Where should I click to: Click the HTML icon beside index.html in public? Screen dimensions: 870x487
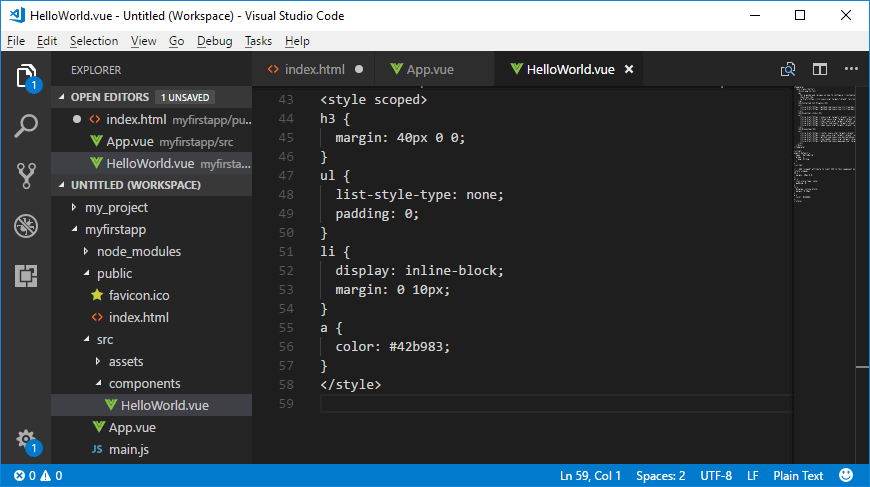tap(97, 317)
